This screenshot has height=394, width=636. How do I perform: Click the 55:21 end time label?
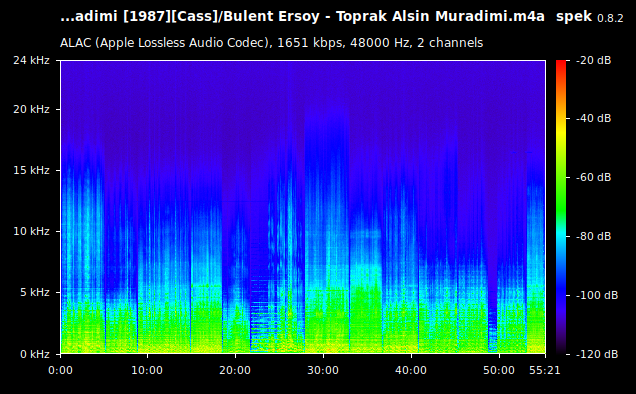[x=544, y=370]
